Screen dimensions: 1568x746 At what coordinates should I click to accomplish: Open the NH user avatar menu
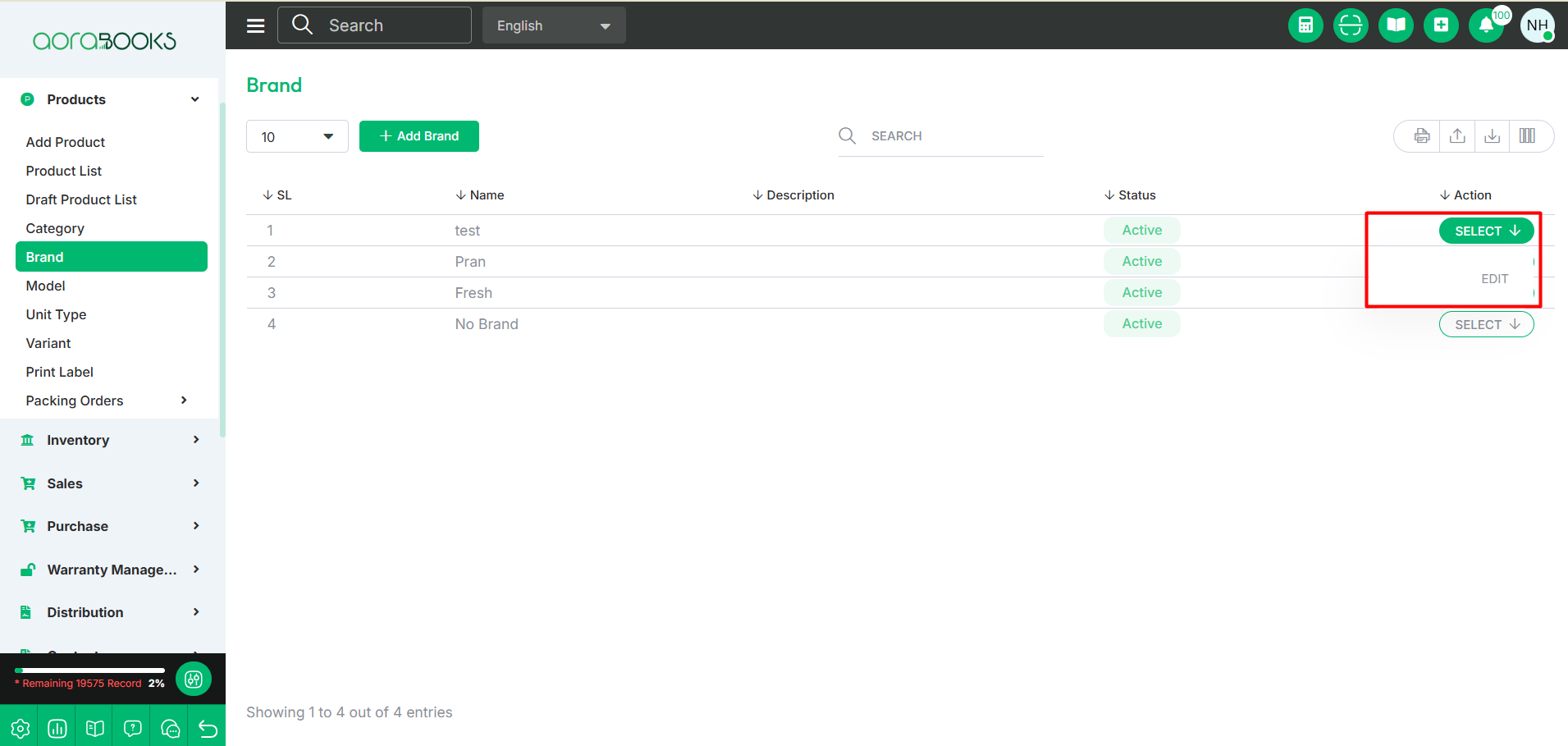pyautogui.click(x=1537, y=25)
